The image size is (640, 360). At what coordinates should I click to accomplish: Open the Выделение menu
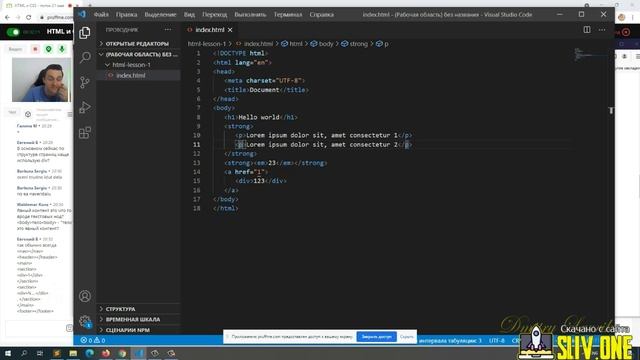pyautogui.click(x=160, y=14)
